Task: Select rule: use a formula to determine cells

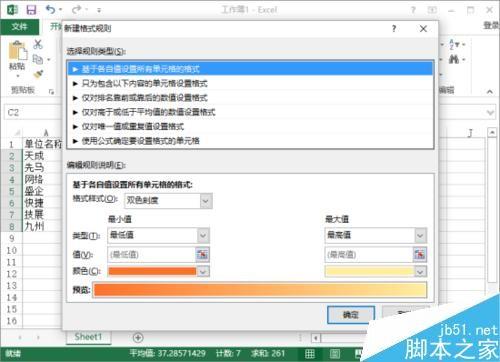Action: point(250,141)
